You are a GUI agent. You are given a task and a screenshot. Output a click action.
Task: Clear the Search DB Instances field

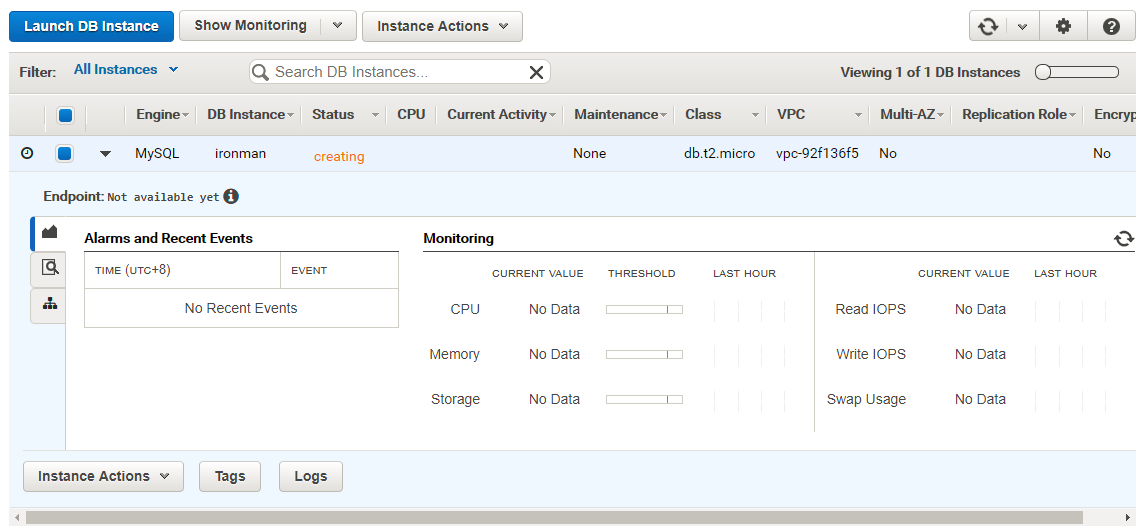[536, 72]
